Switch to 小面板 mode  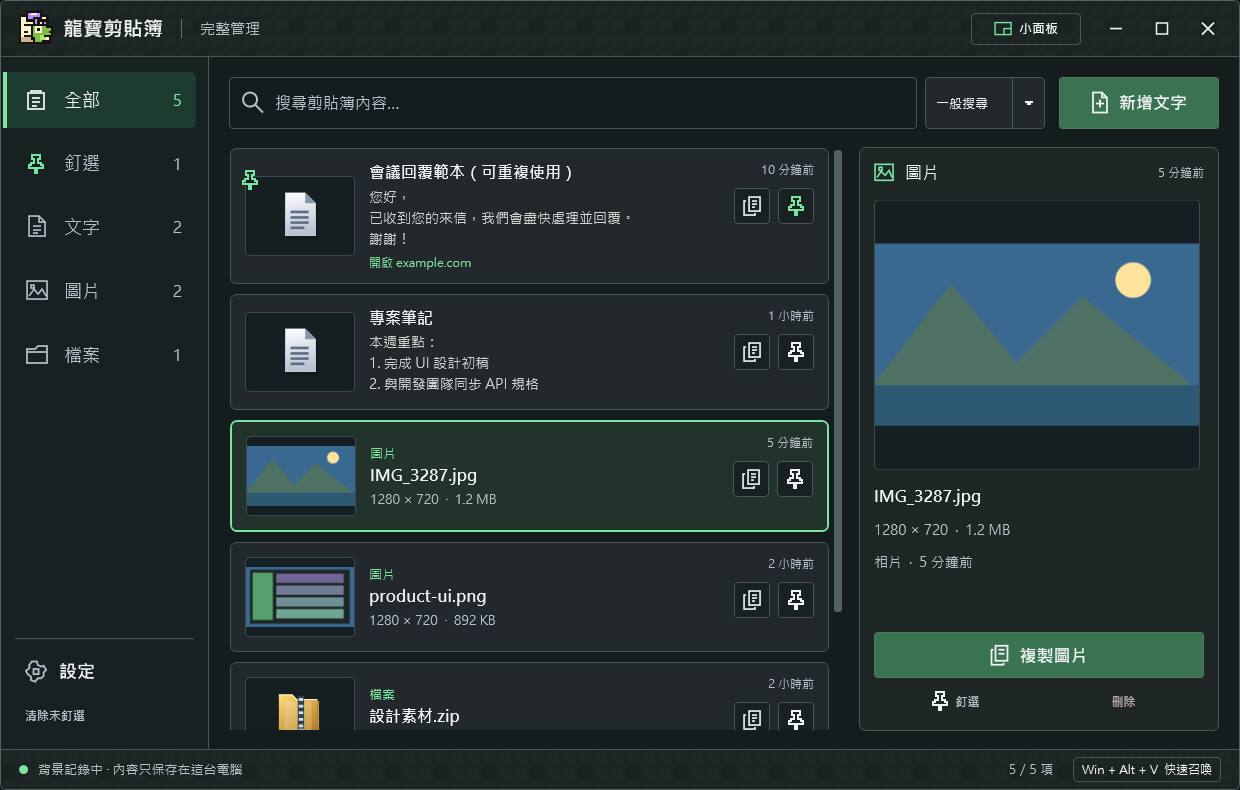[1027, 29]
